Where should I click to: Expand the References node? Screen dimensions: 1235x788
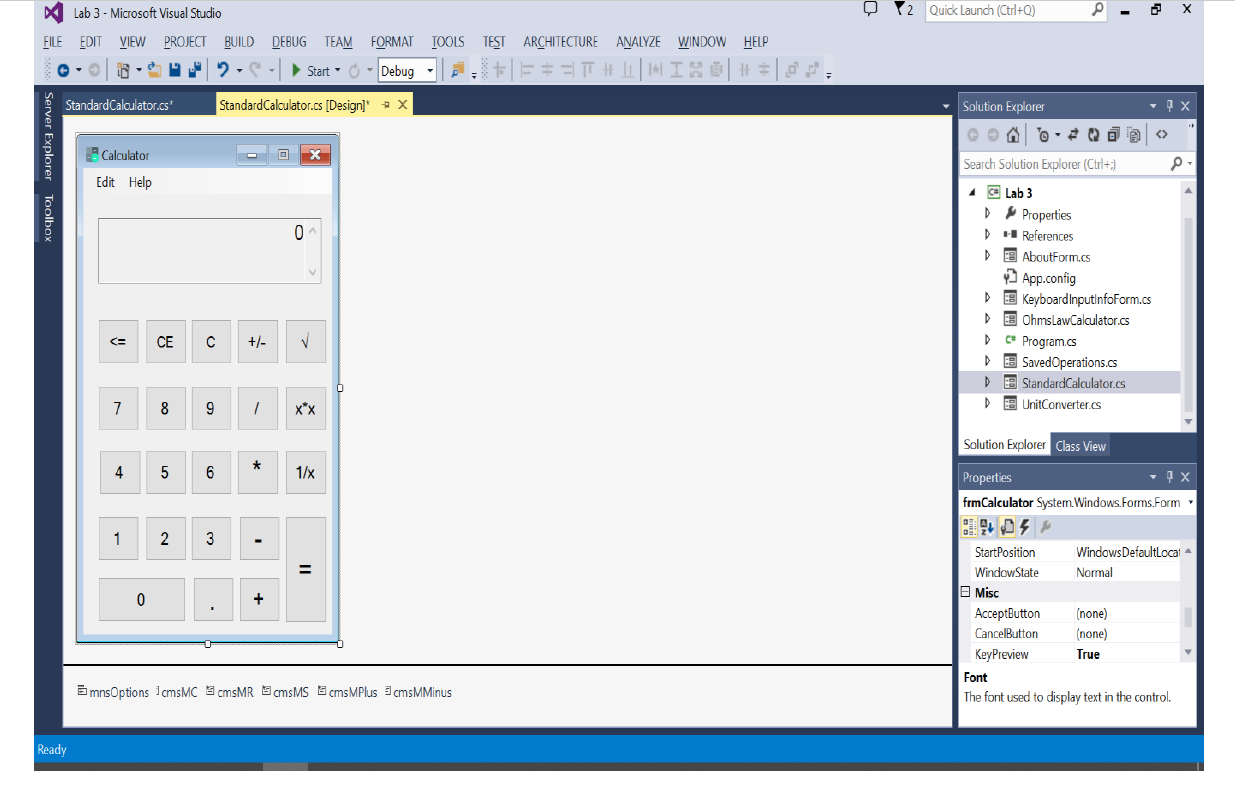pyautogui.click(x=987, y=235)
